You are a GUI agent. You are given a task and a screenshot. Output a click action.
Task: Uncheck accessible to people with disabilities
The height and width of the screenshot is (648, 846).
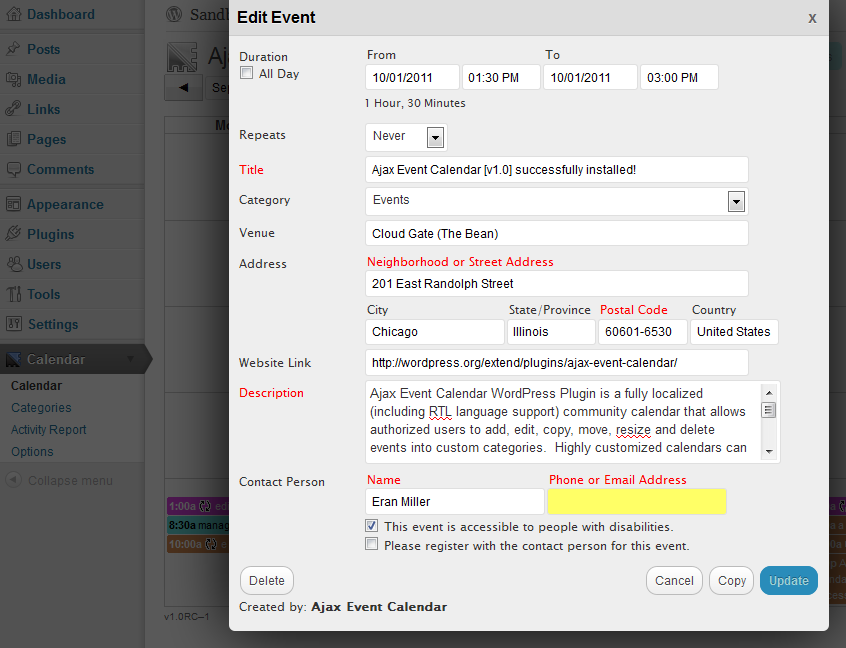tap(371, 526)
